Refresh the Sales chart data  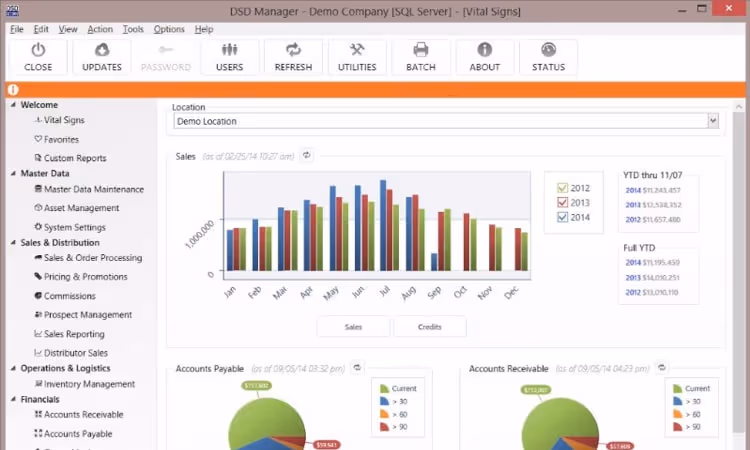[307, 155]
